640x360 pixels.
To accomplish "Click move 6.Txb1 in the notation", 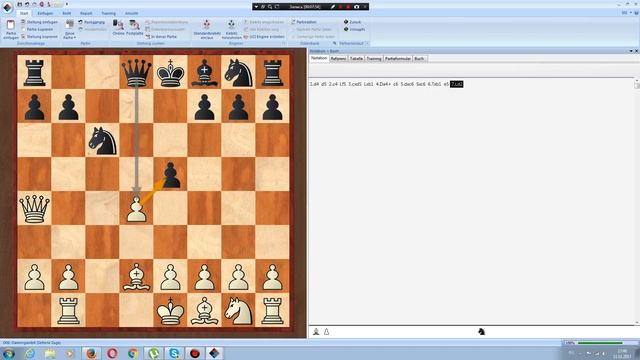I will (435, 84).
